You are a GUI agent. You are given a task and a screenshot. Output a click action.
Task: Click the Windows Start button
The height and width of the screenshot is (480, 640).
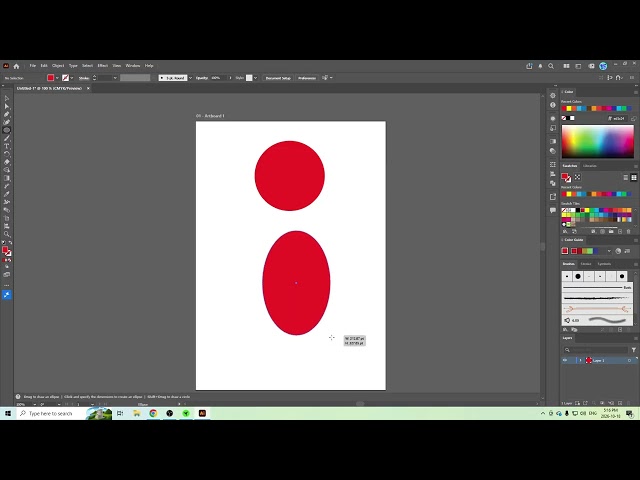[8, 413]
